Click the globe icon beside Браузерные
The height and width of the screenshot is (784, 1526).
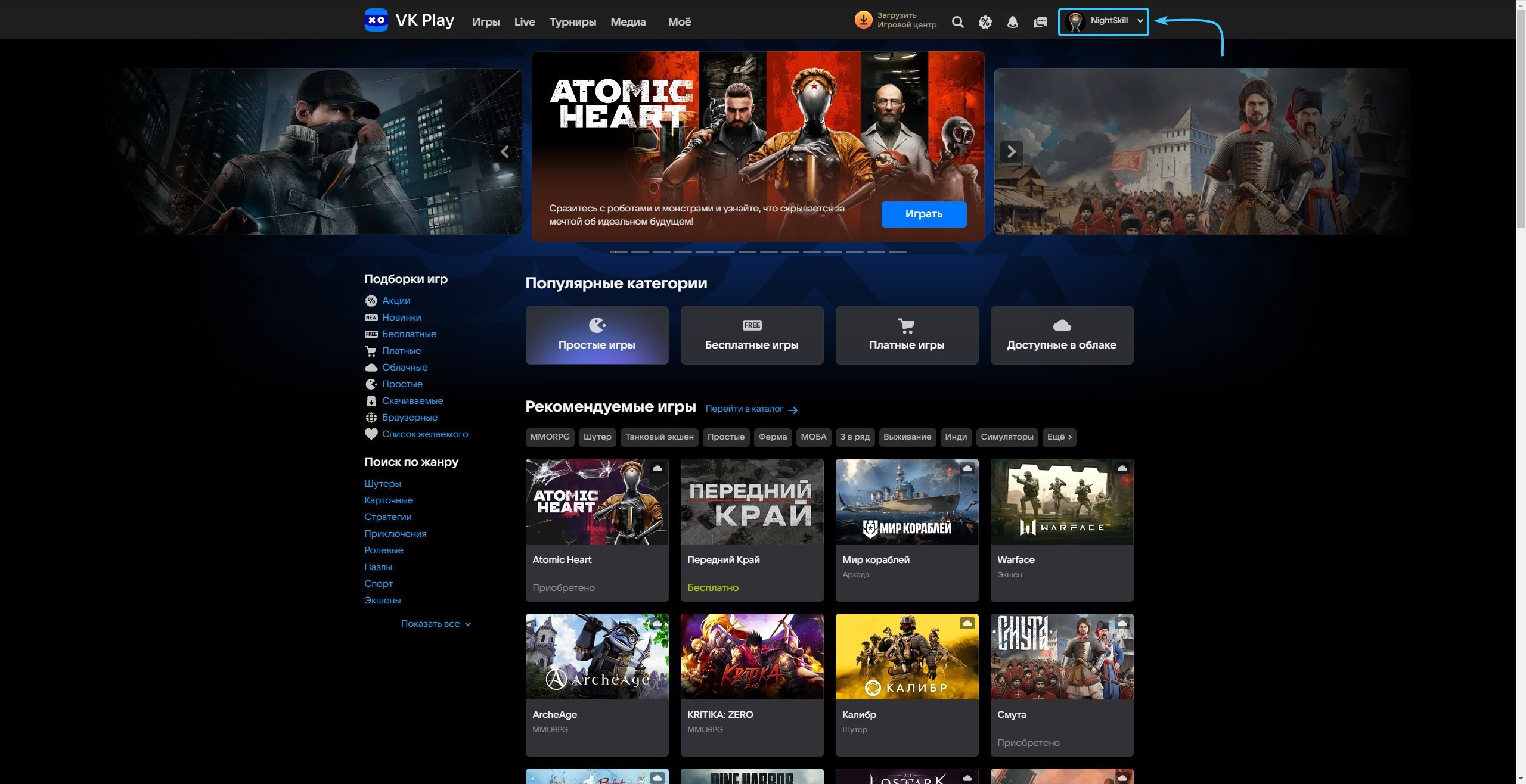(371, 418)
